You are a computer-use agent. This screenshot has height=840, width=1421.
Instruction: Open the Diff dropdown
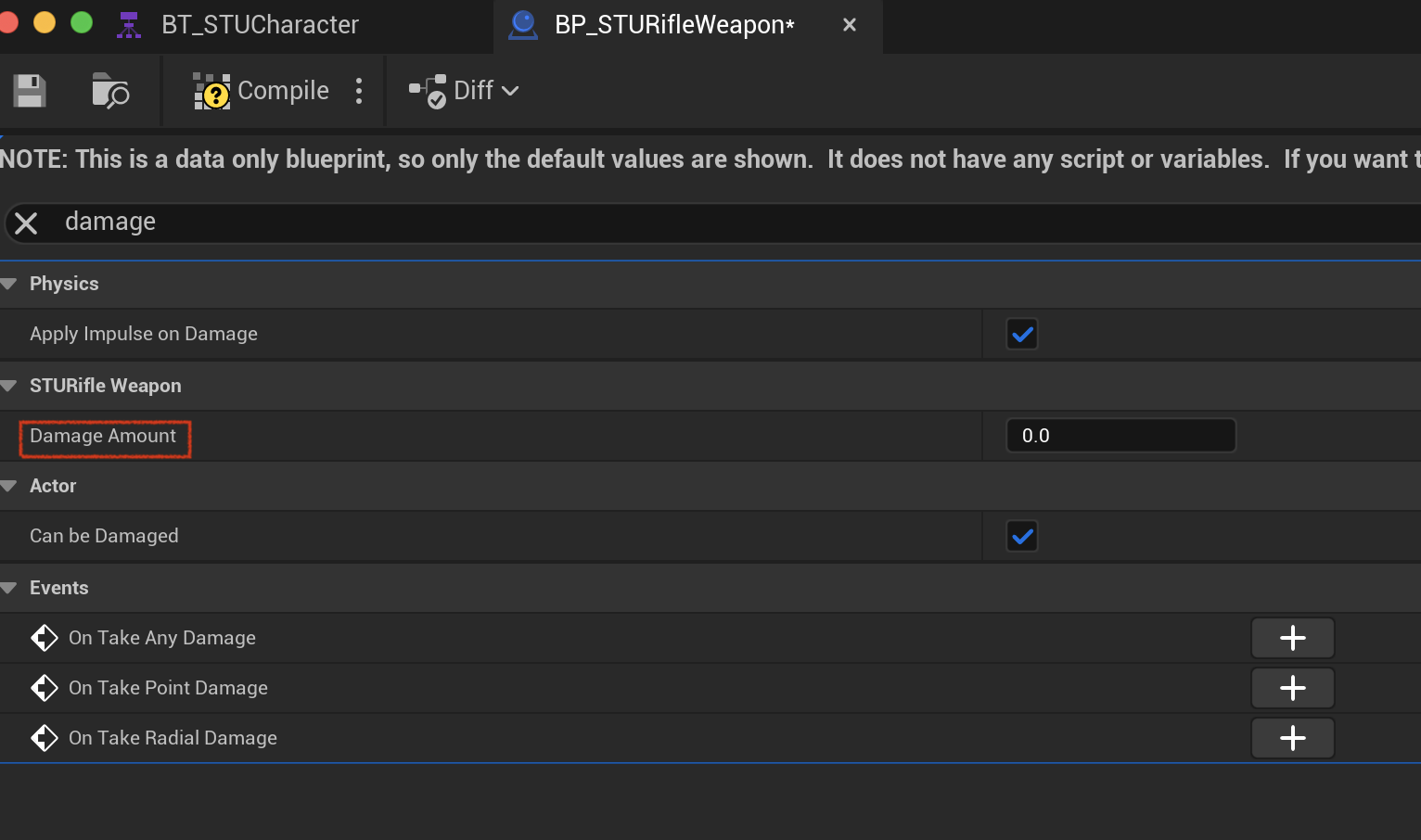tap(464, 91)
